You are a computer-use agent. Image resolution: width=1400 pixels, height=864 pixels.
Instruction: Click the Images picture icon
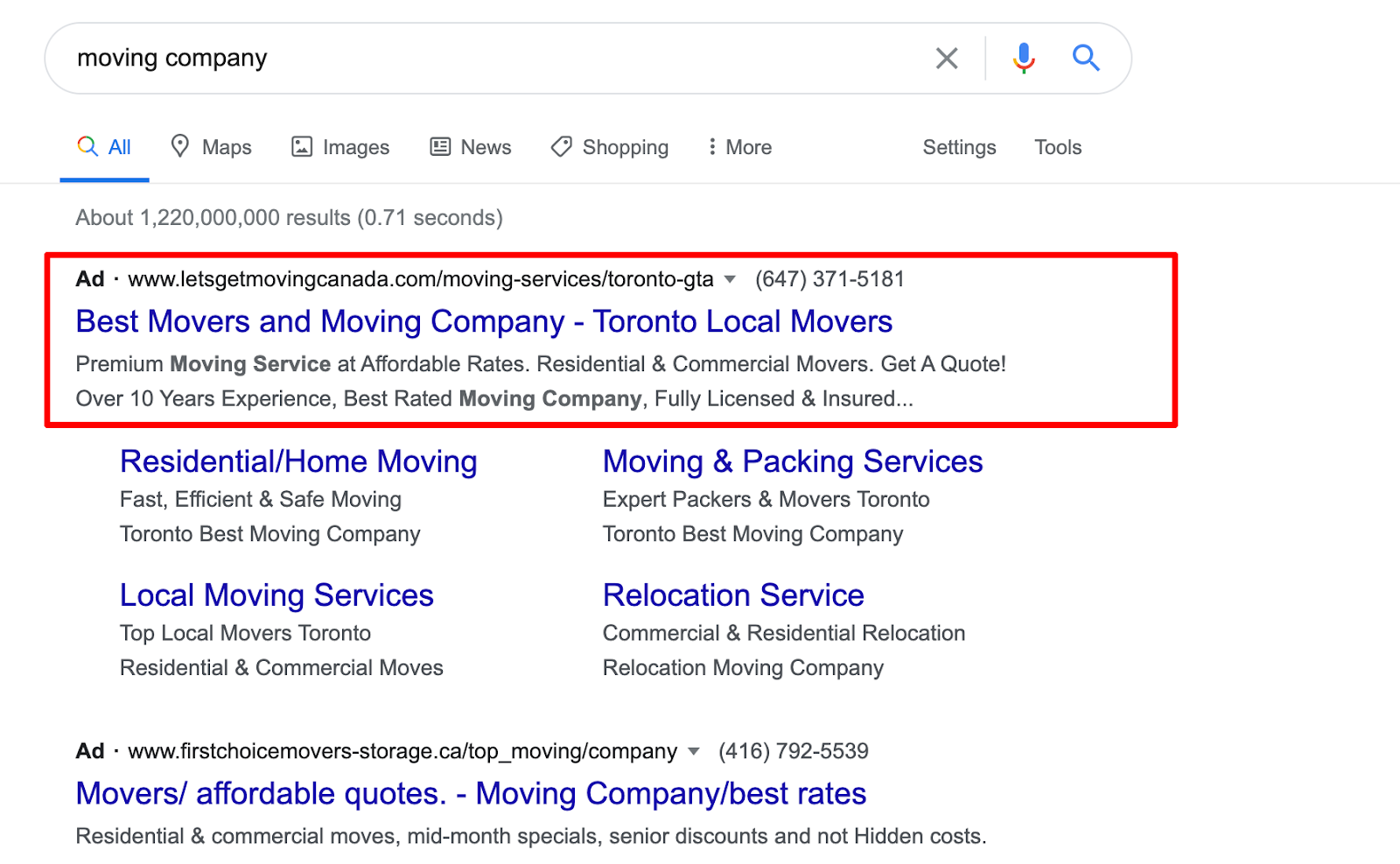click(302, 146)
